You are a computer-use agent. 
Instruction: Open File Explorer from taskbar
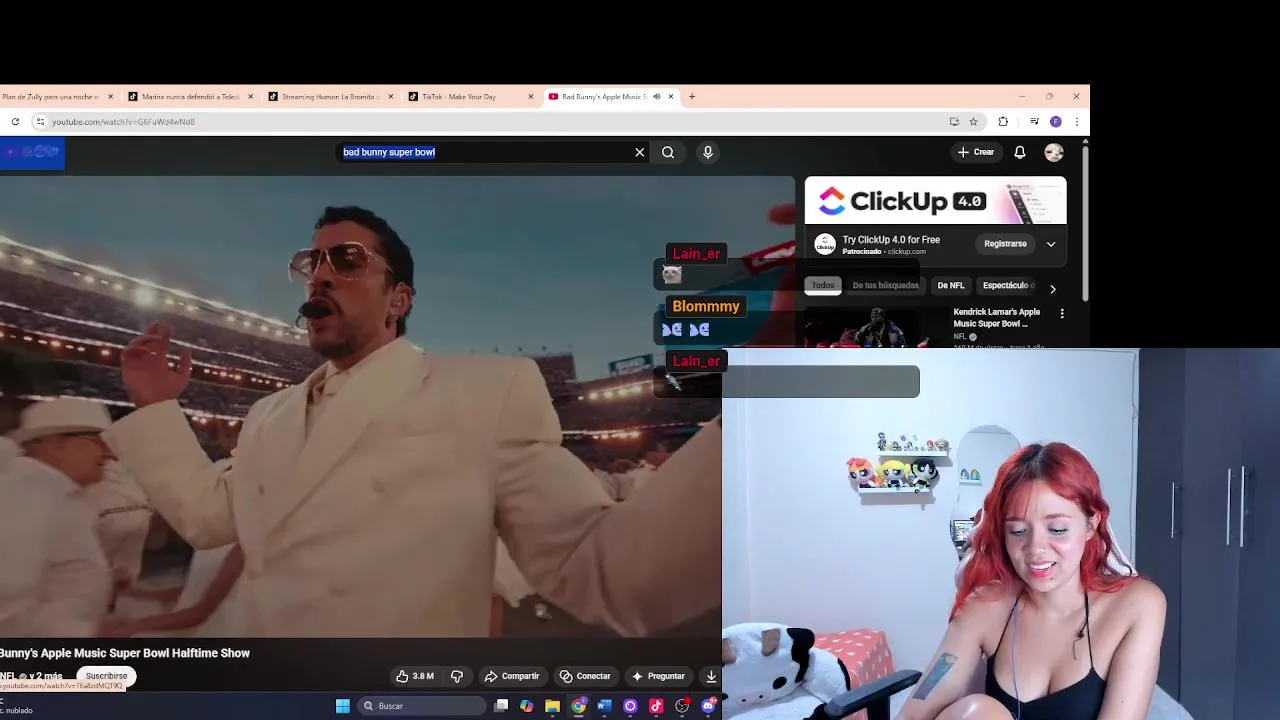coord(552,706)
